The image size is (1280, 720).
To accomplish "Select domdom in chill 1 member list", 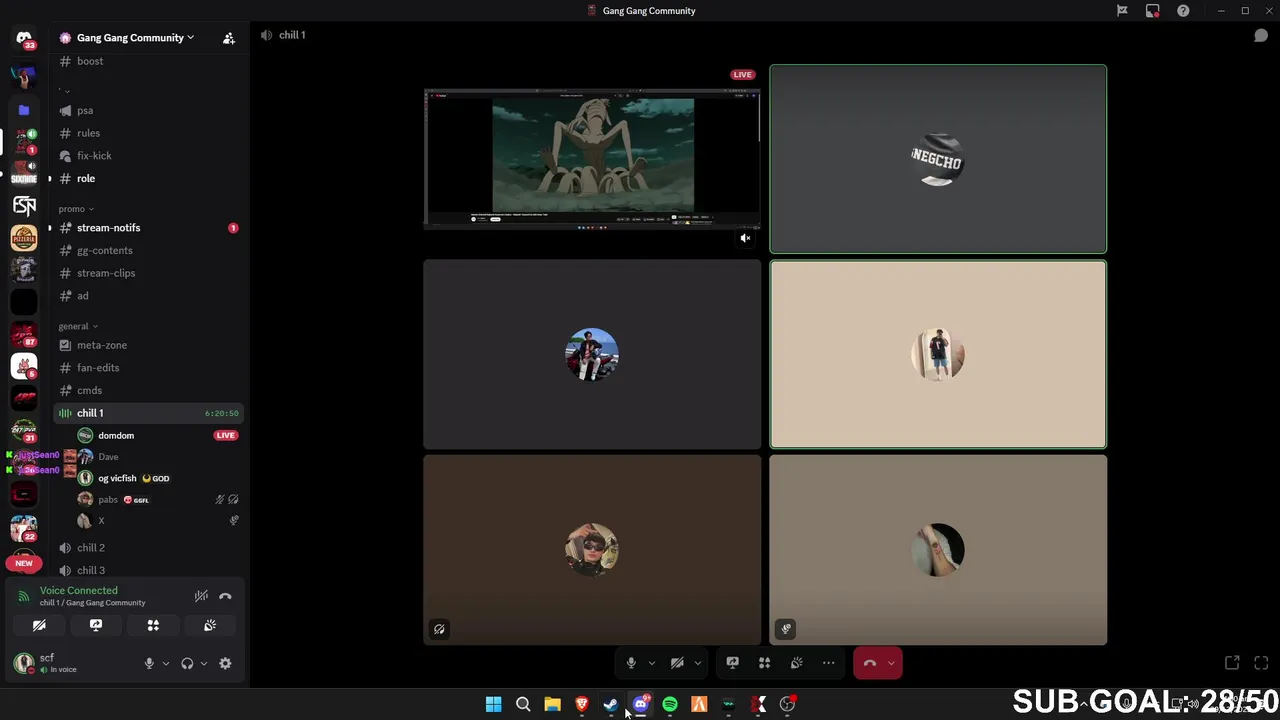I will coord(156,435).
